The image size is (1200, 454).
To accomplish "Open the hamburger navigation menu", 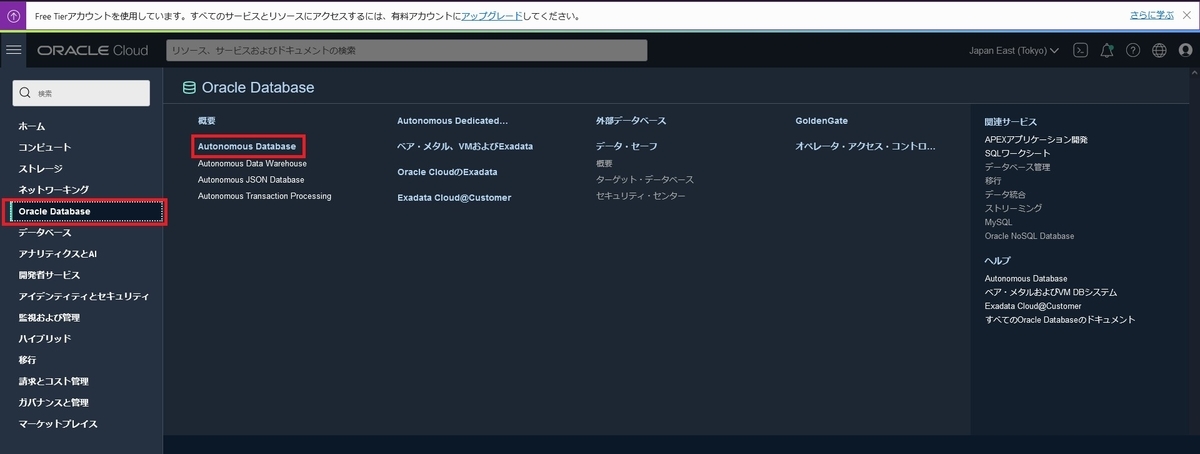I will tap(13, 50).
